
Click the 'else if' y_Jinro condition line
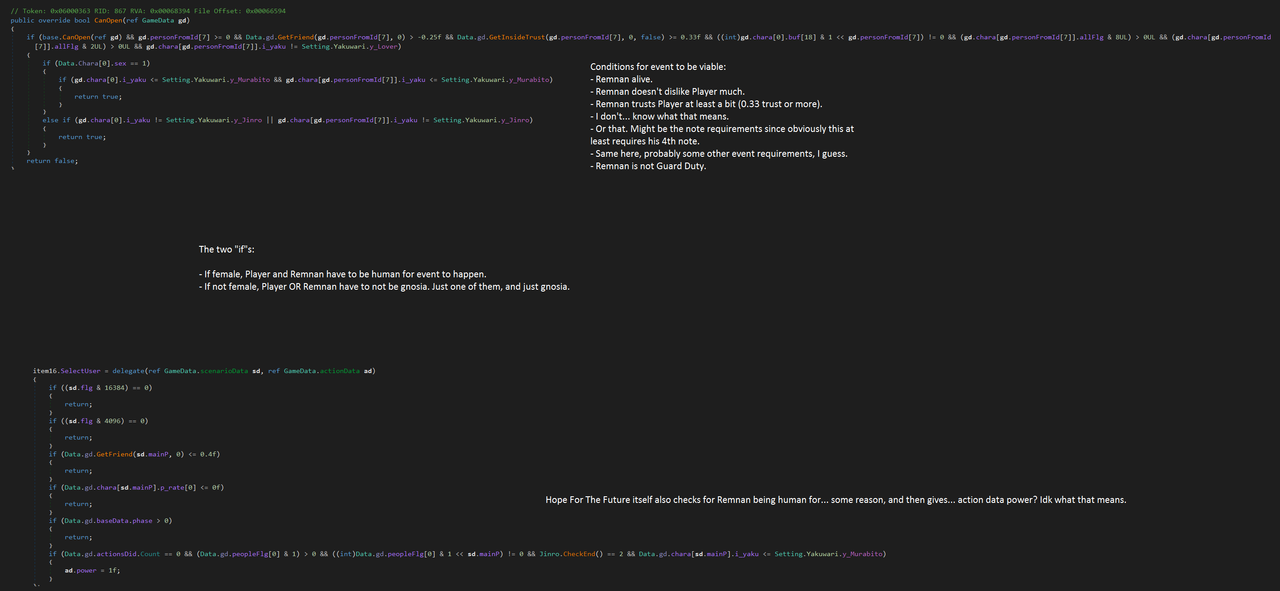(x=287, y=120)
